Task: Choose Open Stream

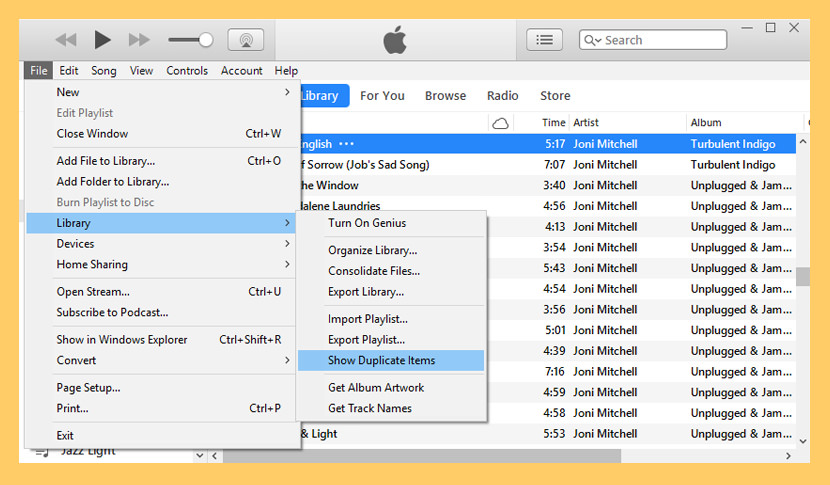Action: [x=161, y=292]
